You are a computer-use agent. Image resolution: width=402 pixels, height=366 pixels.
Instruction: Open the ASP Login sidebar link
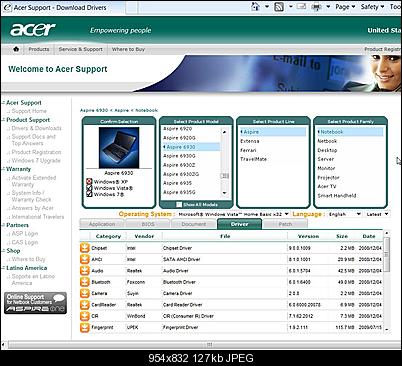(25, 233)
